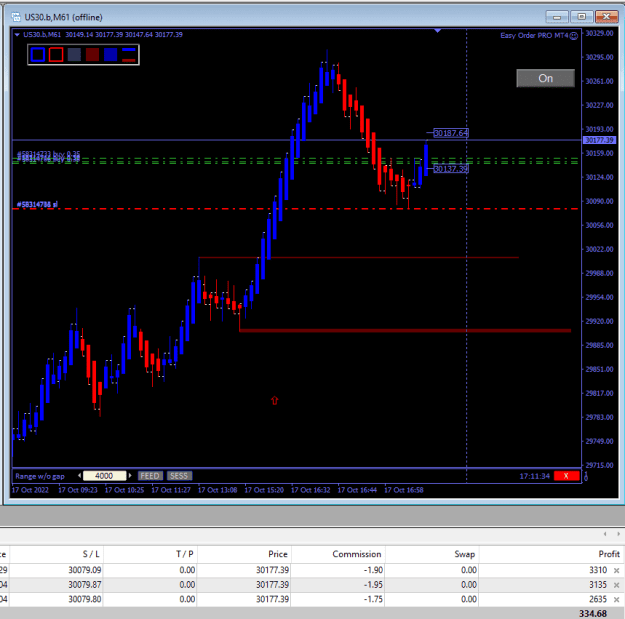Viewport: 625px width, 619px height.
Task: Select the commission cell -1.90
Action: (x=373, y=570)
